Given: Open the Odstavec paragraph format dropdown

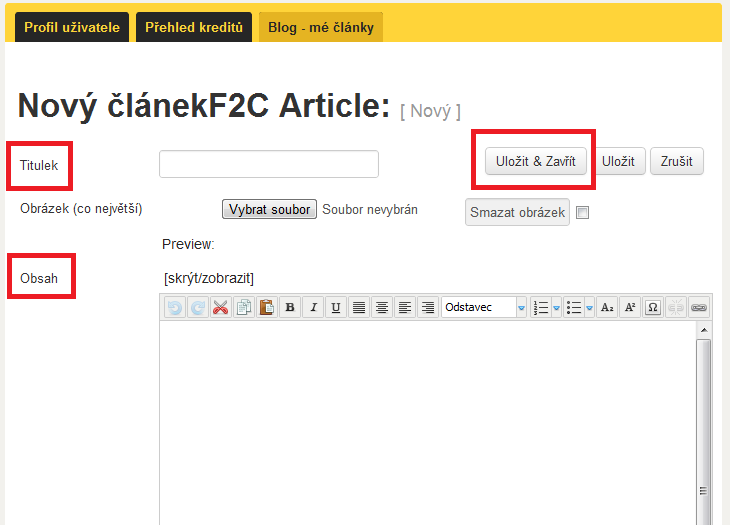Looking at the screenshot, I should [x=484, y=308].
